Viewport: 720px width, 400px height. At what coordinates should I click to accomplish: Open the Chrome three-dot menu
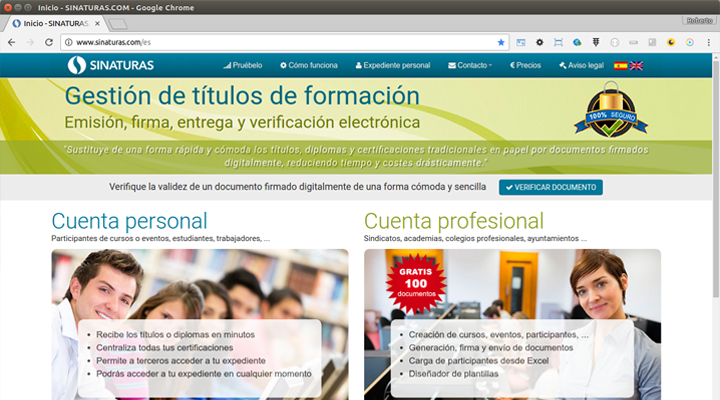point(709,42)
